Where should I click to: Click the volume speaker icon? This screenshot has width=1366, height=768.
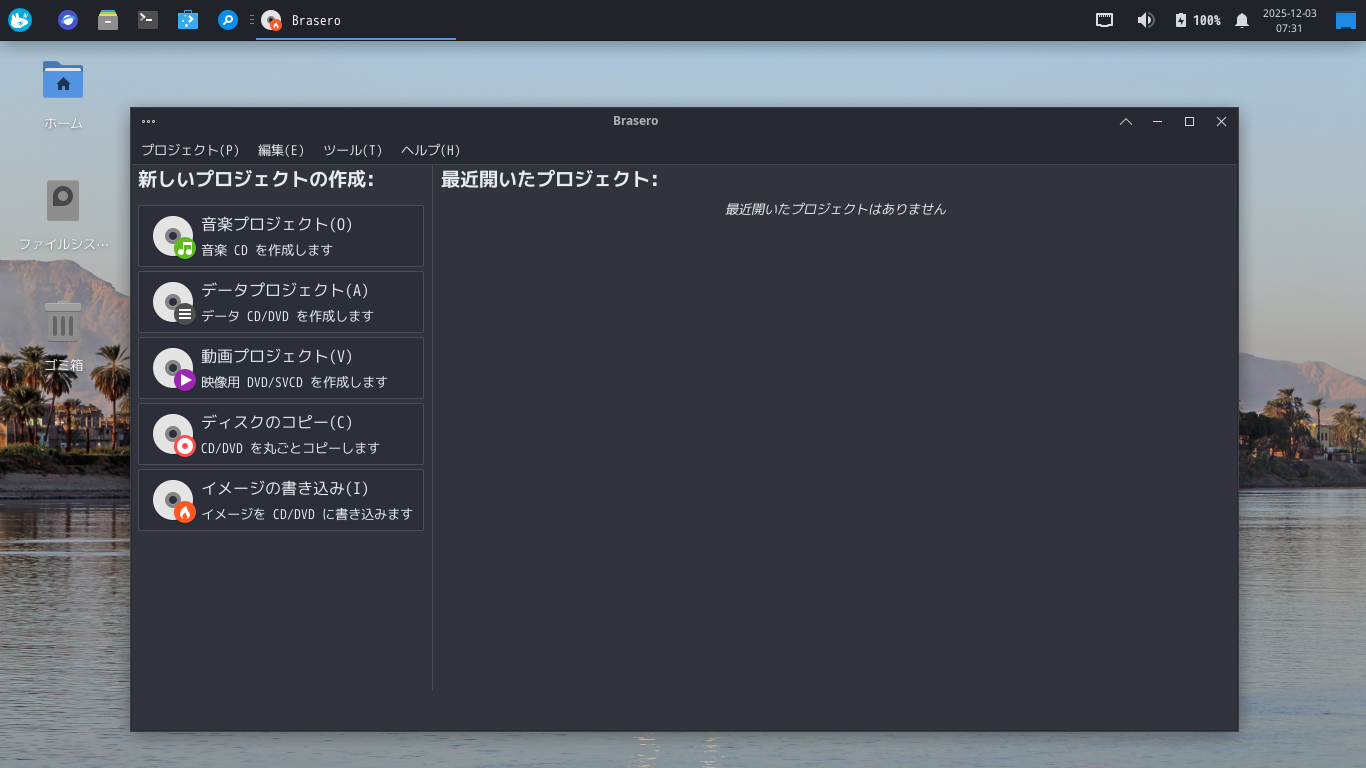(1146, 20)
